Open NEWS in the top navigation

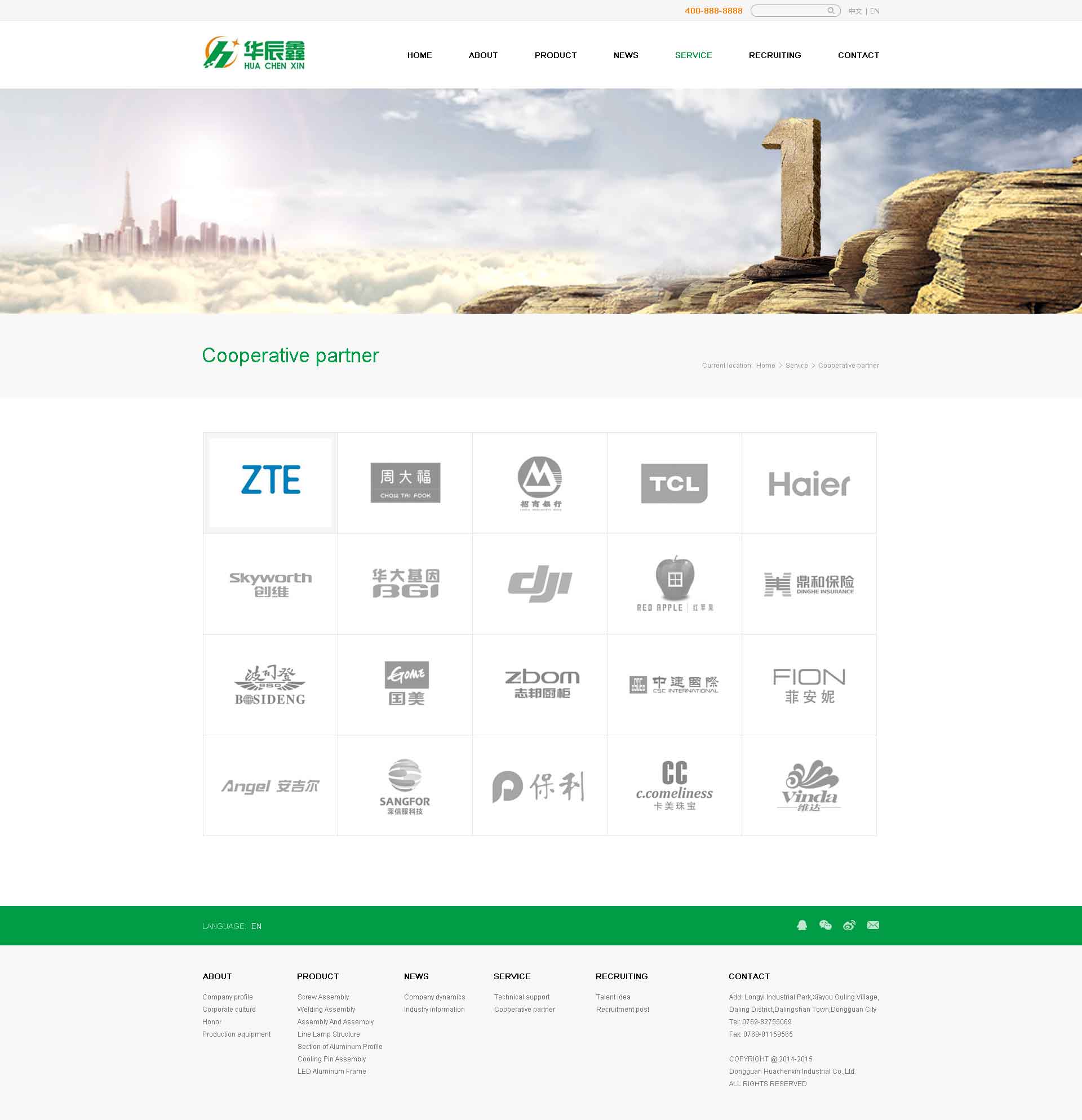coord(626,55)
